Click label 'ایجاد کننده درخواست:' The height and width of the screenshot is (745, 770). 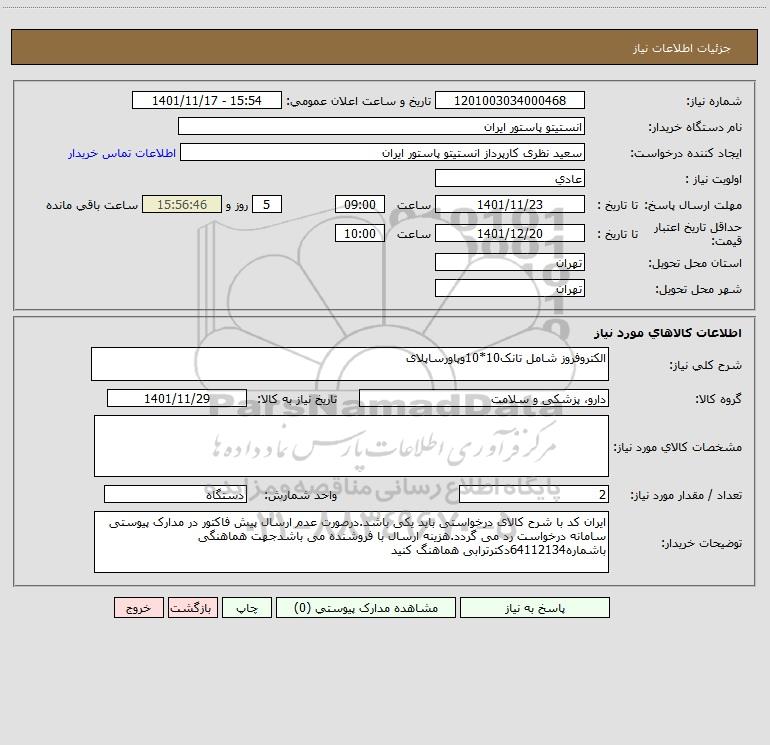pos(686,153)
